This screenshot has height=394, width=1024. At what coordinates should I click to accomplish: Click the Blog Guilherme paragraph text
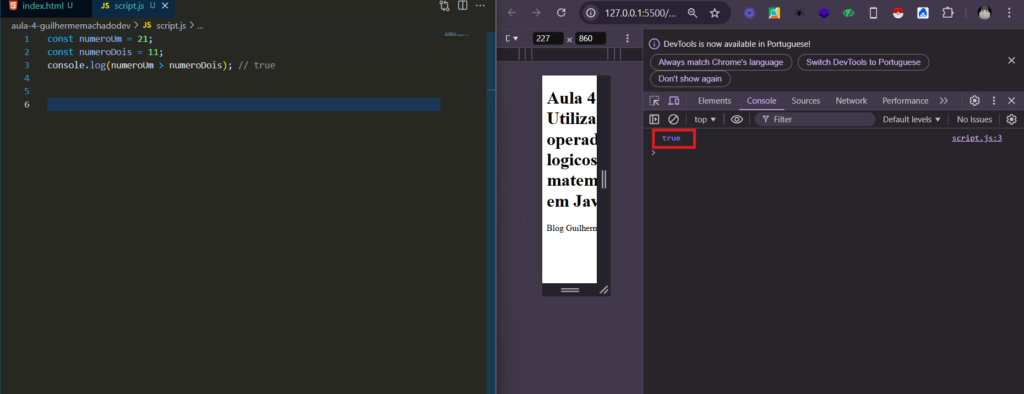pos(571,228)
